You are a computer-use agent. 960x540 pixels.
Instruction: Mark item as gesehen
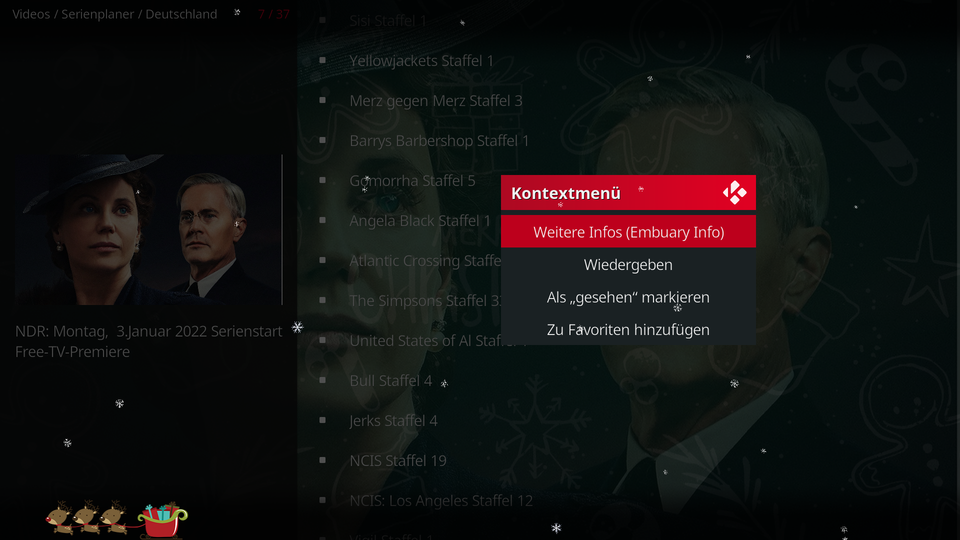628,297
